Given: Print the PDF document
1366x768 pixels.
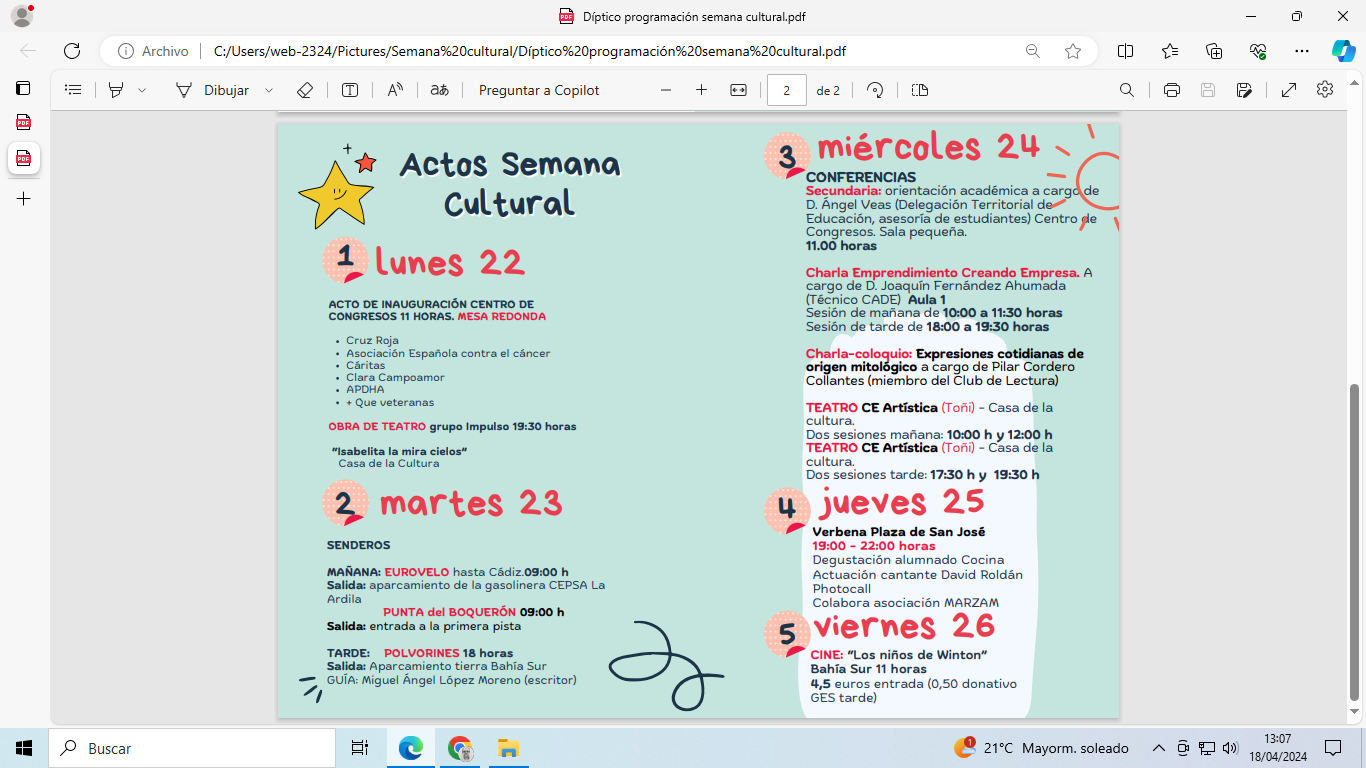Looking at the screenshot, I should [1172, 90].
